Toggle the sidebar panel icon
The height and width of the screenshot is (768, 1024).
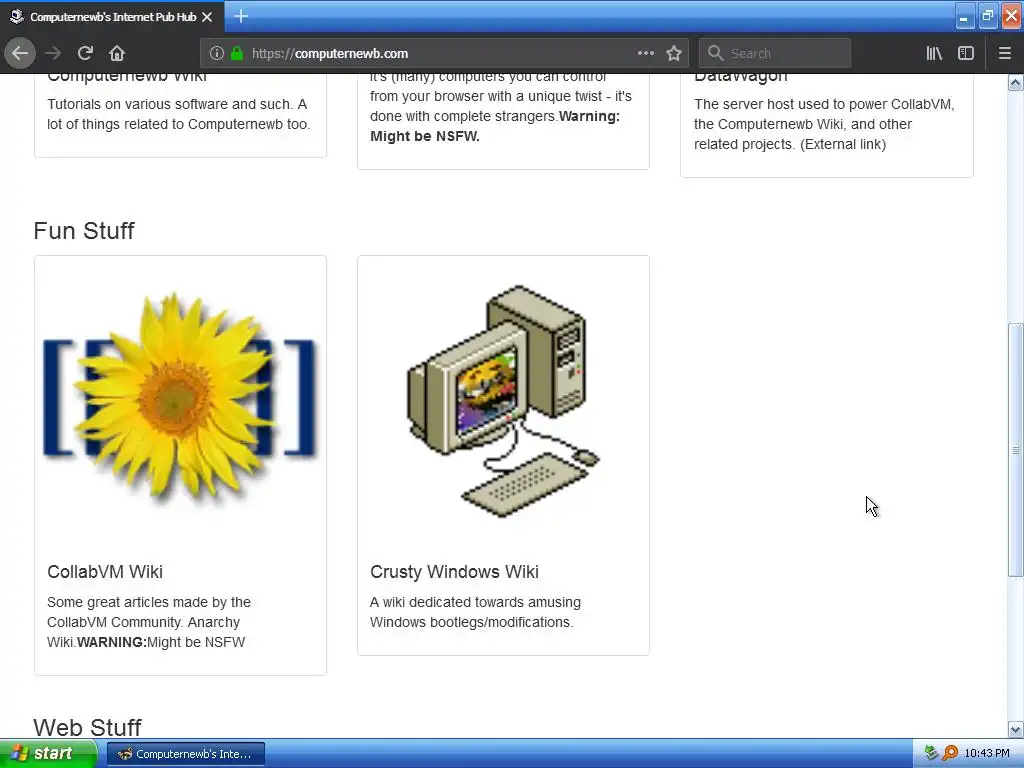pos(966,54)
